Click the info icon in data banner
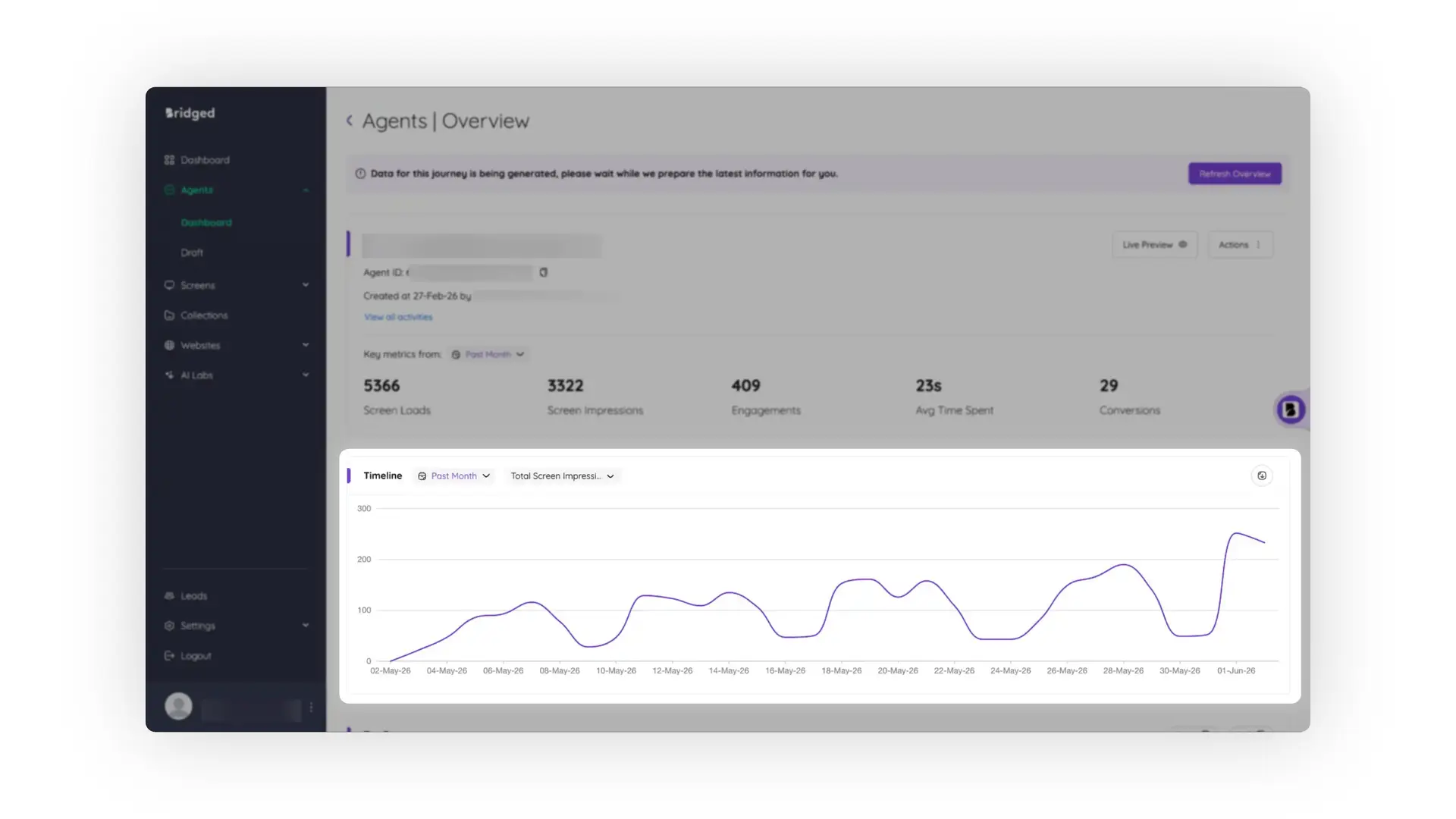Image resolution: width=1456 pixels, height=819 pixels. pyautogui.click(x=360, y=174)
